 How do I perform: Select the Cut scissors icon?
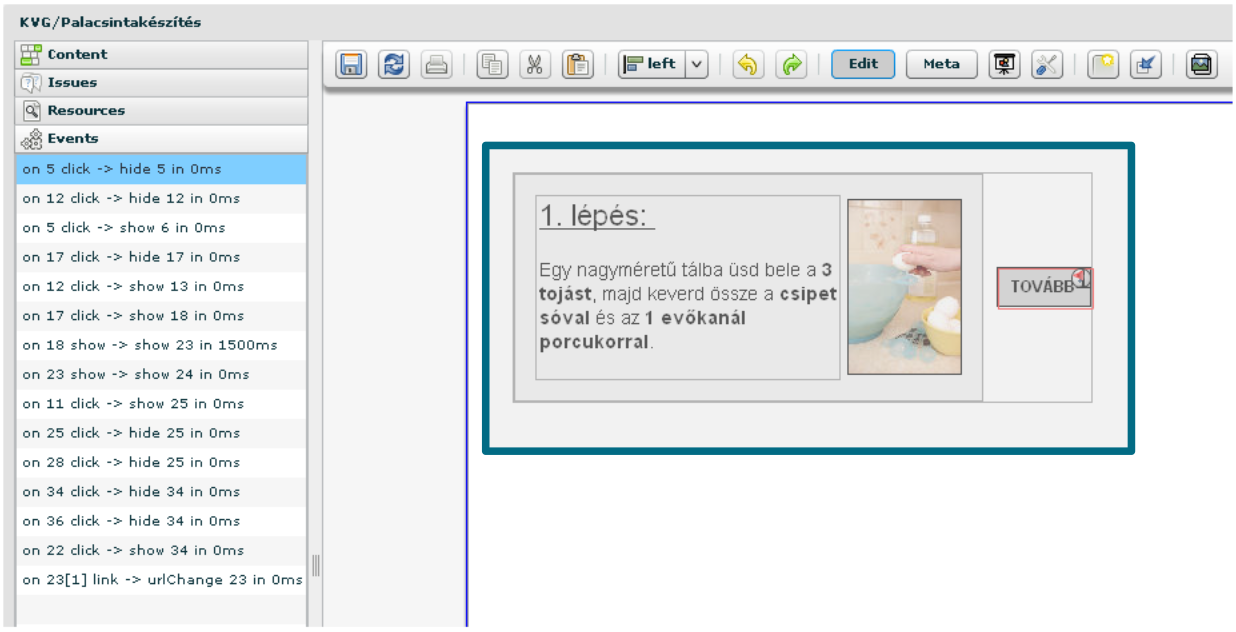(x=535, y=65)
